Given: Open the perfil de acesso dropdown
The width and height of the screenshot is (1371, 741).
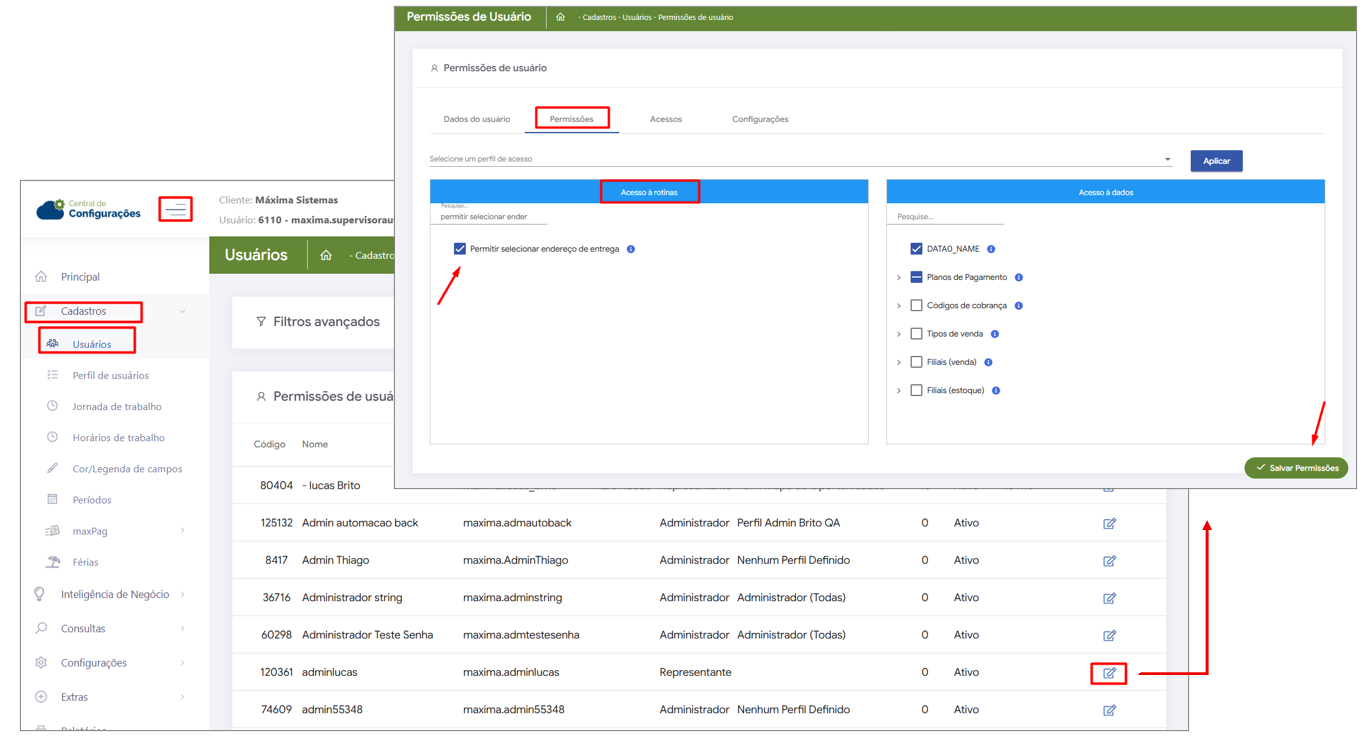Looking at the screenshot, I should tap(1167, 160).
